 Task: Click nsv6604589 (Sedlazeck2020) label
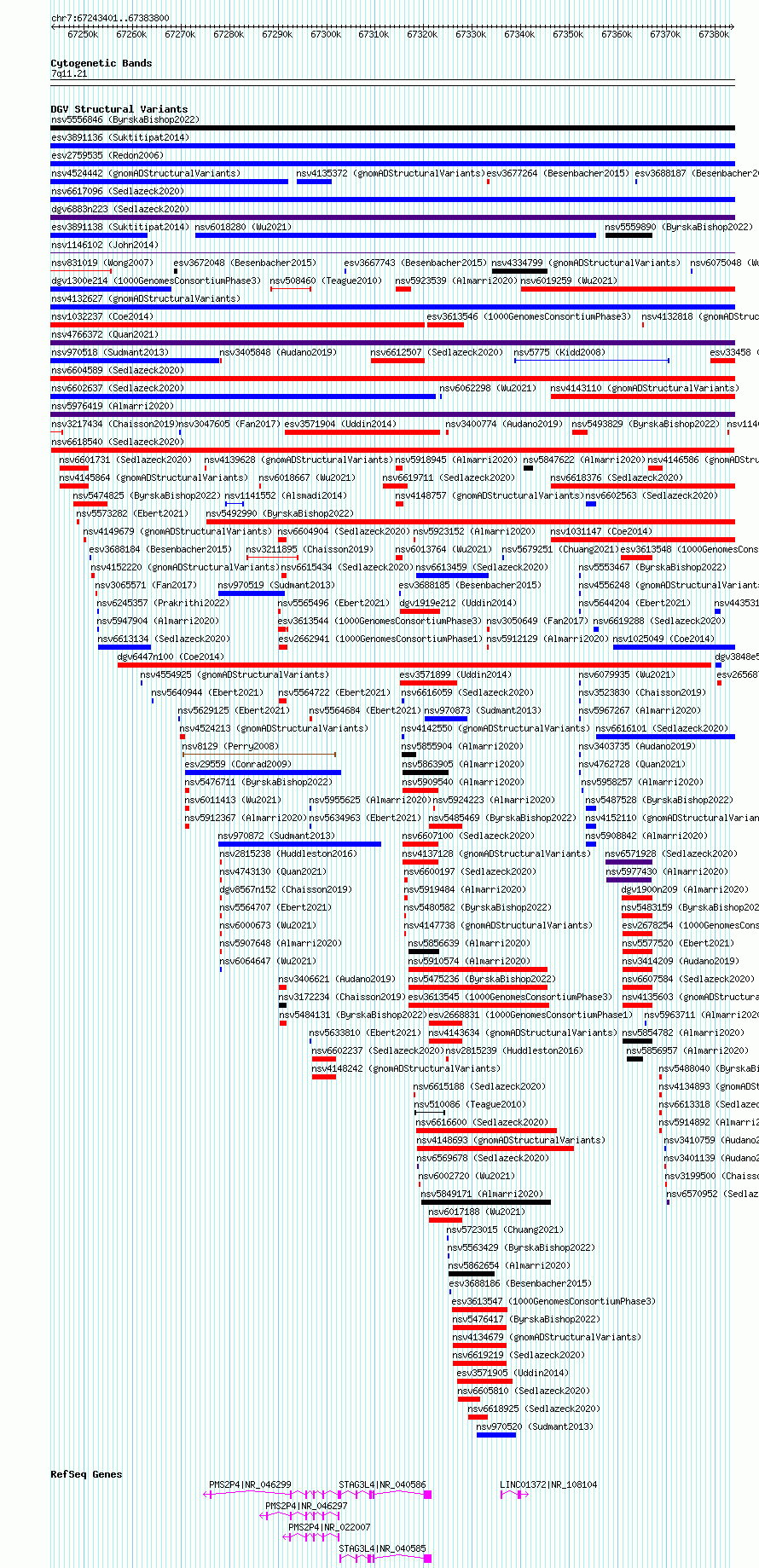(x=117, y=370)
